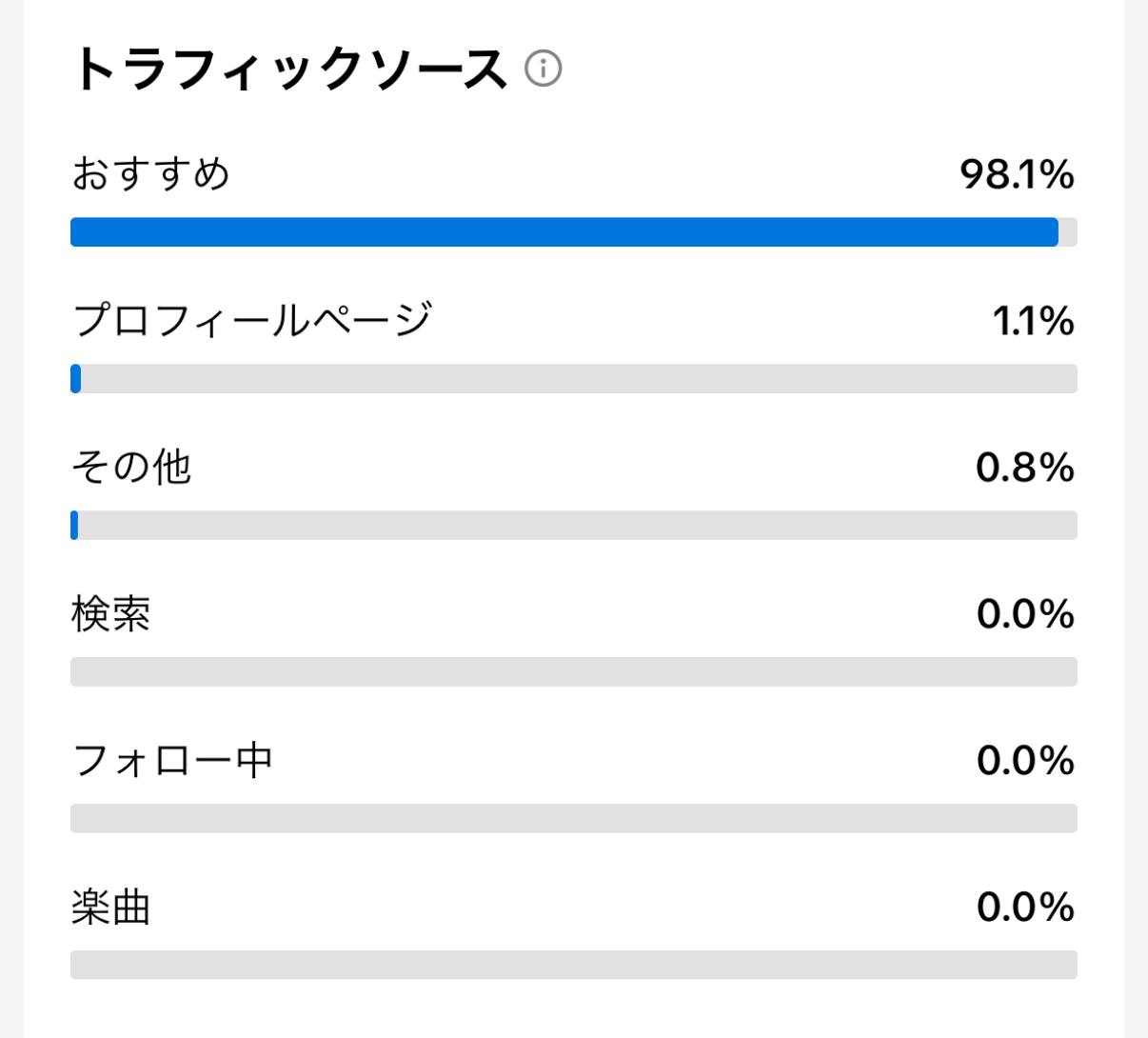Screen dimensions: 1148x1038
Task: Click the プロフィールページ progress bar
Action: (573, 379)
